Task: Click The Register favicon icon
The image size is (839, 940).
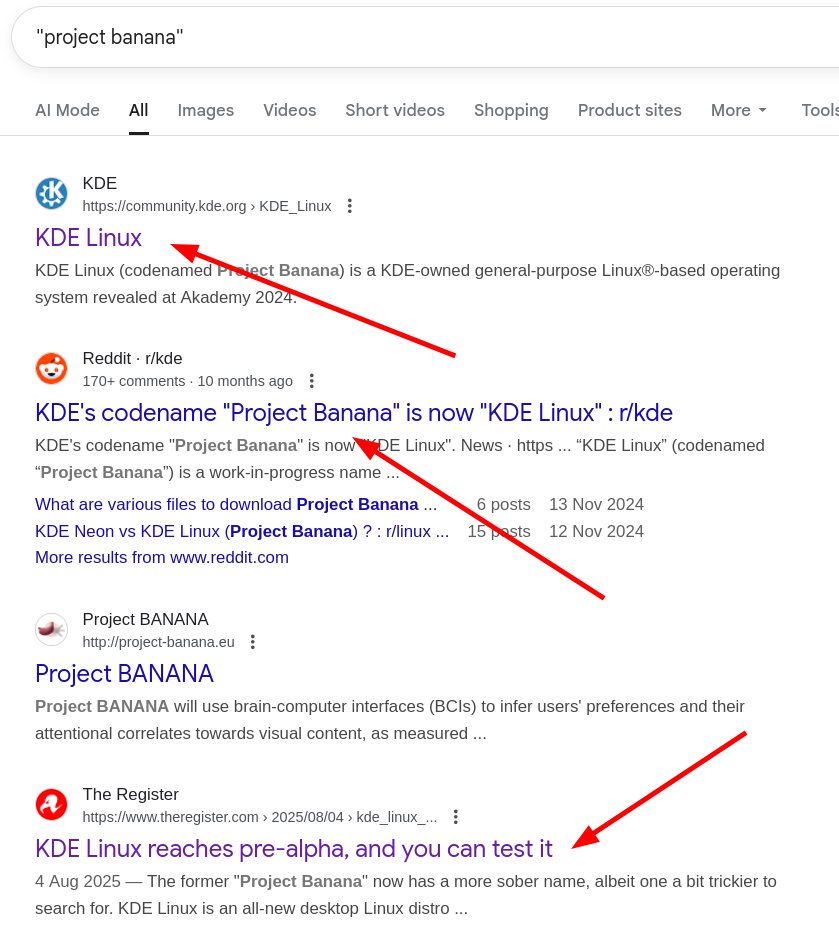Action: pyautogui.click(x=51, y=804)
